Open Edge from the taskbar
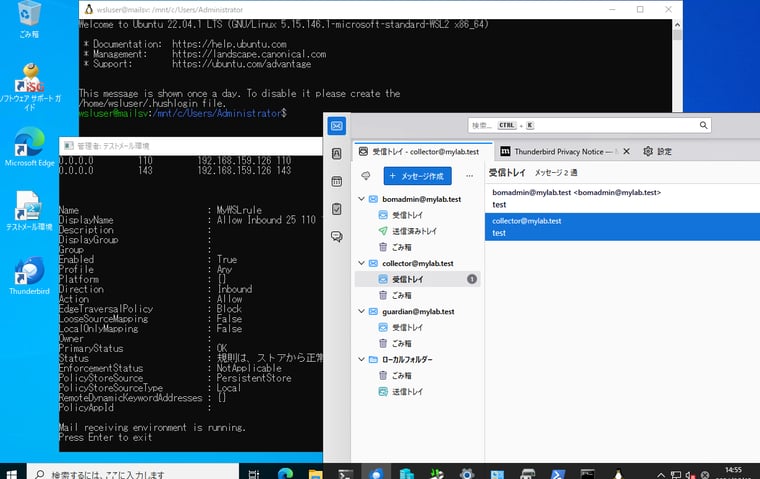The height and width of the screenshot is (479, 760). pyautogui.click(x=285, y=474)
